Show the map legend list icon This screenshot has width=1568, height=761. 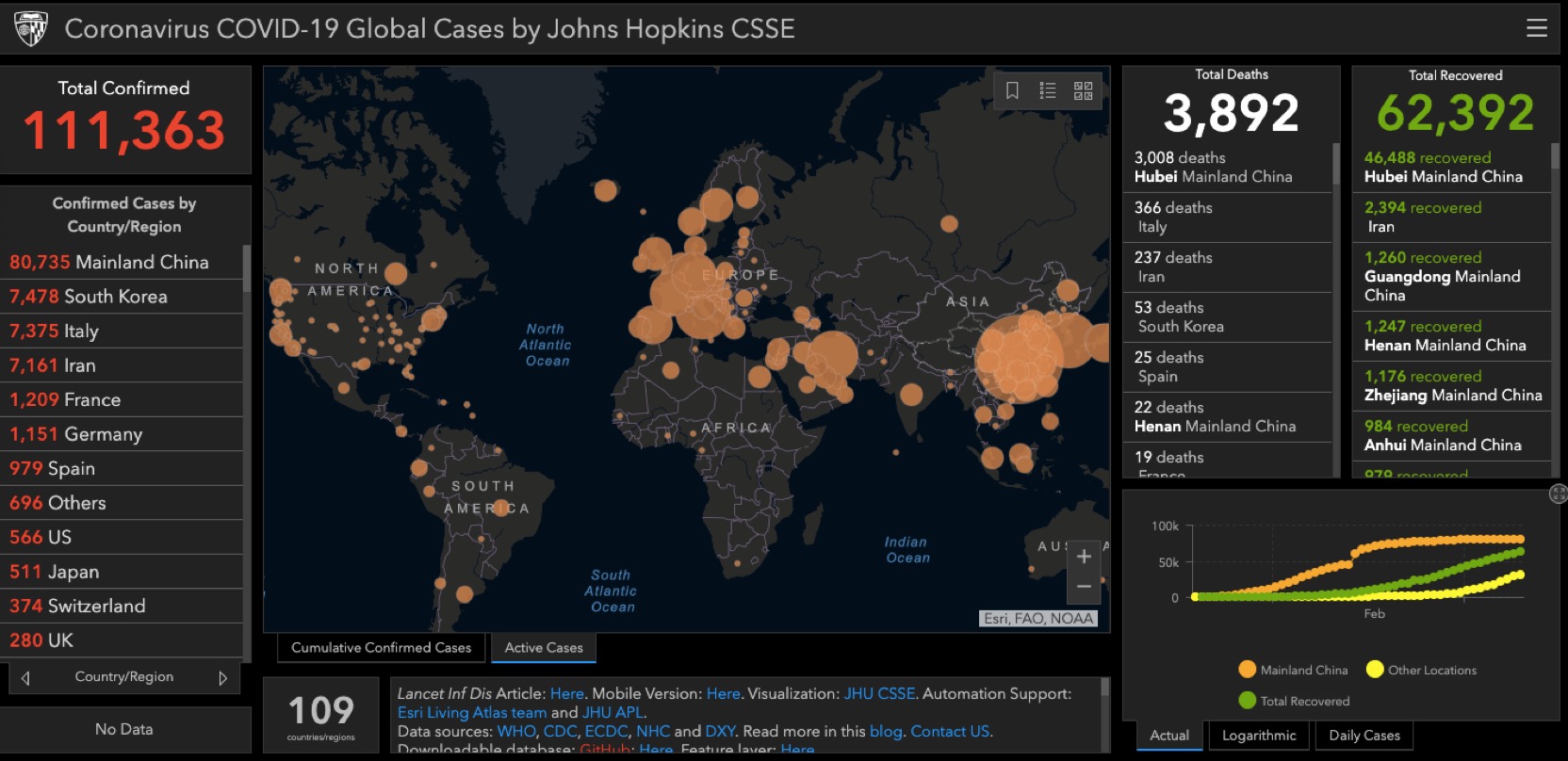1048,90
